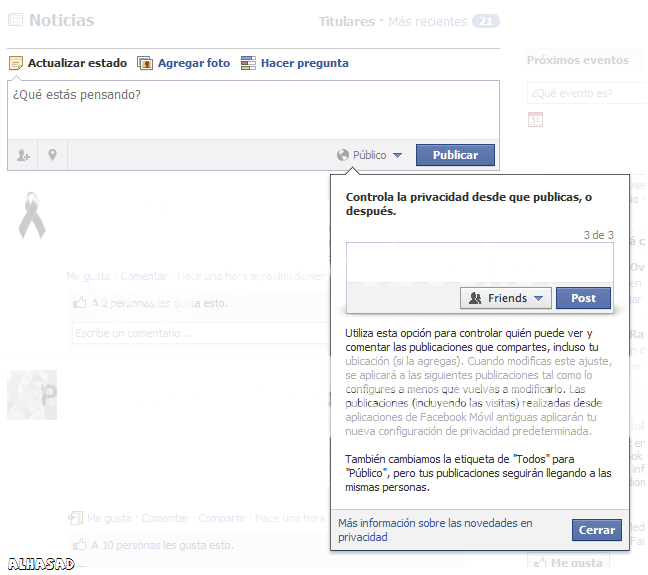The image size is (648, 575).
Task: Open the Friends audience dropdown in the tooltip
Action: tap(506, 298)
